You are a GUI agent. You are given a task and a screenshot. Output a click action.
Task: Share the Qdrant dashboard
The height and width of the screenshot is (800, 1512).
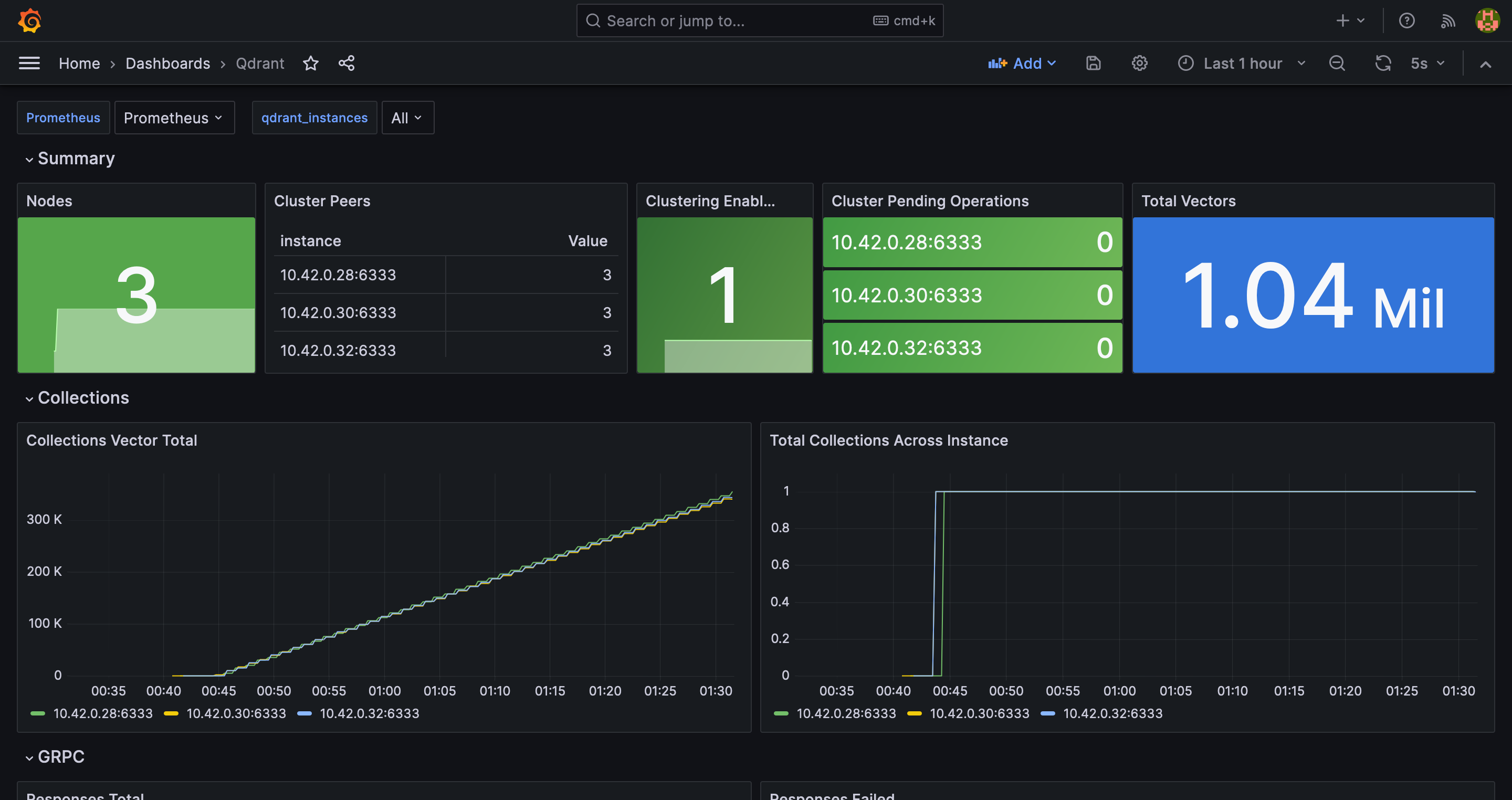346,63
